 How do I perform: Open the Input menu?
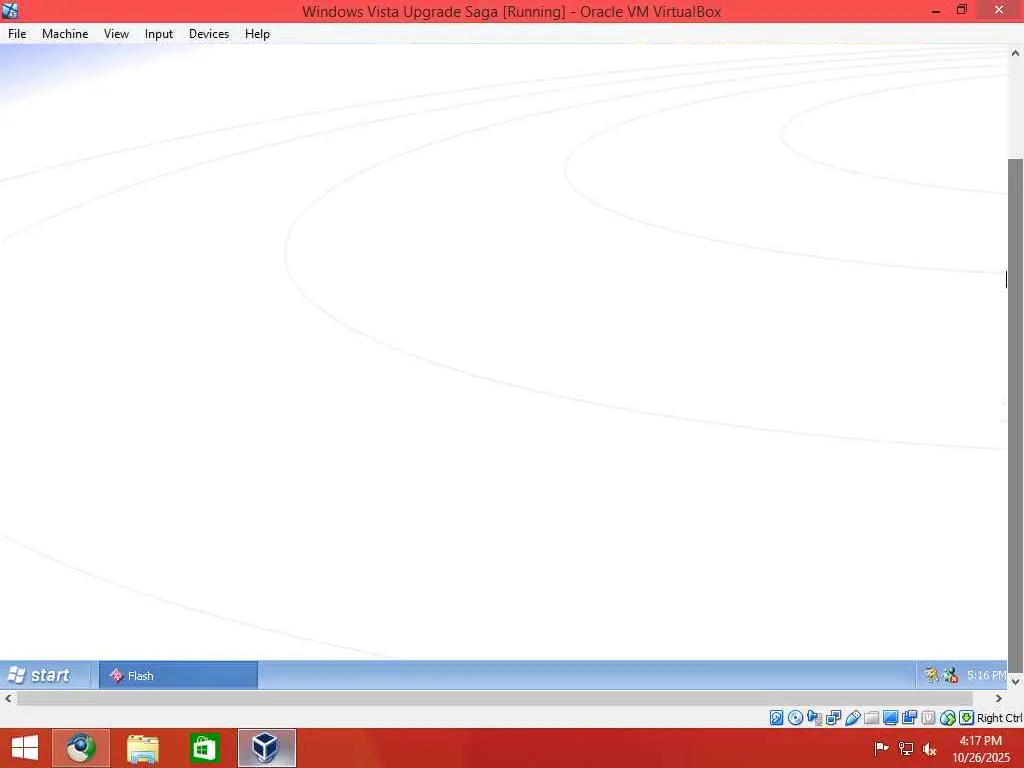159,34
